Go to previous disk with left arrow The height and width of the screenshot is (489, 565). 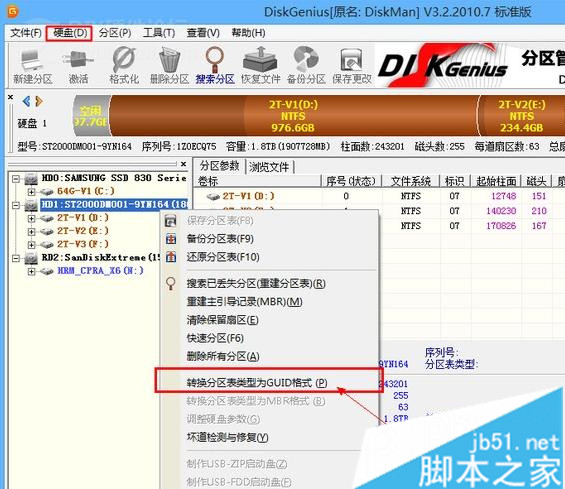(x=26, y=101)
